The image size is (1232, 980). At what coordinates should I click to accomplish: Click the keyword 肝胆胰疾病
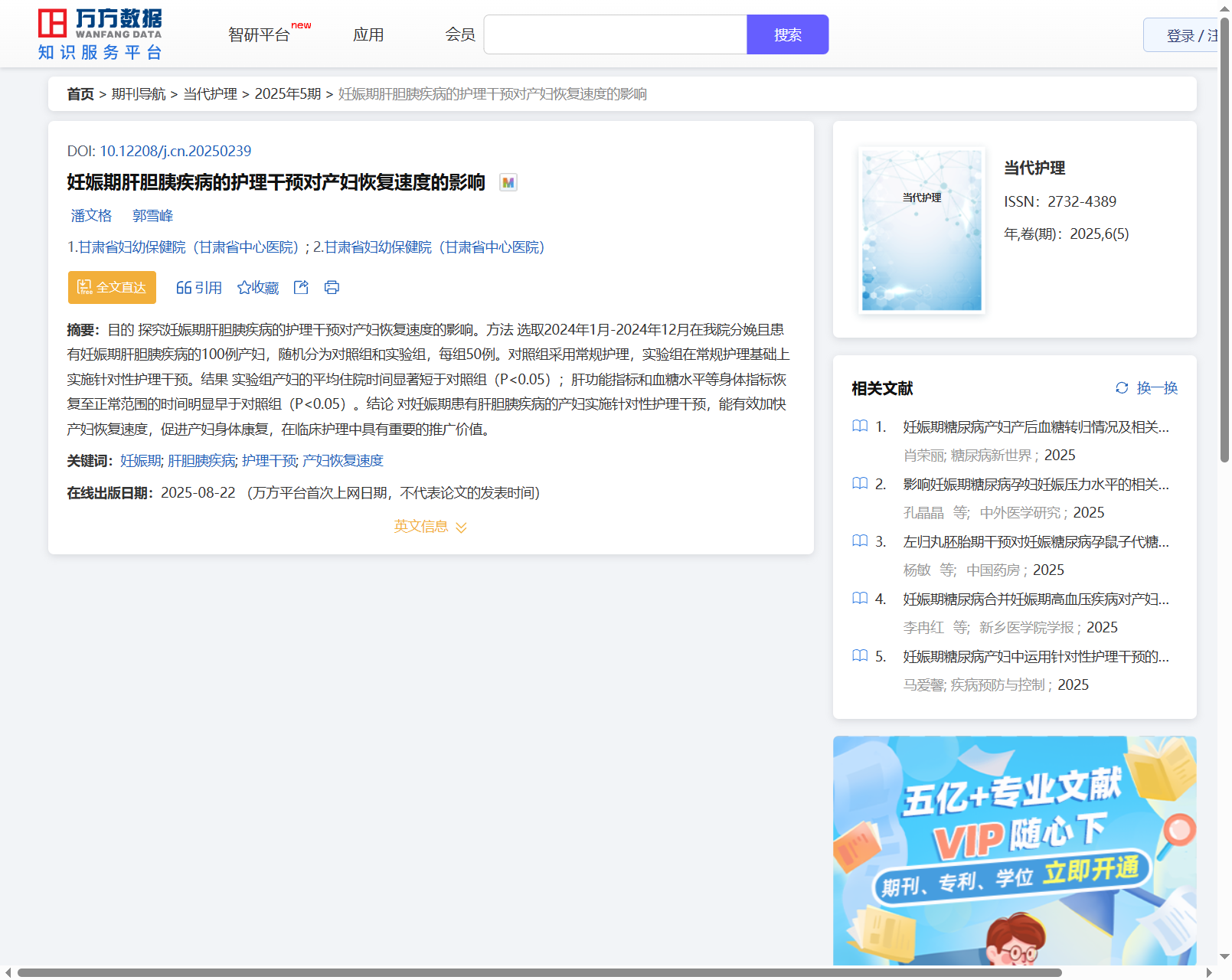click(x=201, y=461)
